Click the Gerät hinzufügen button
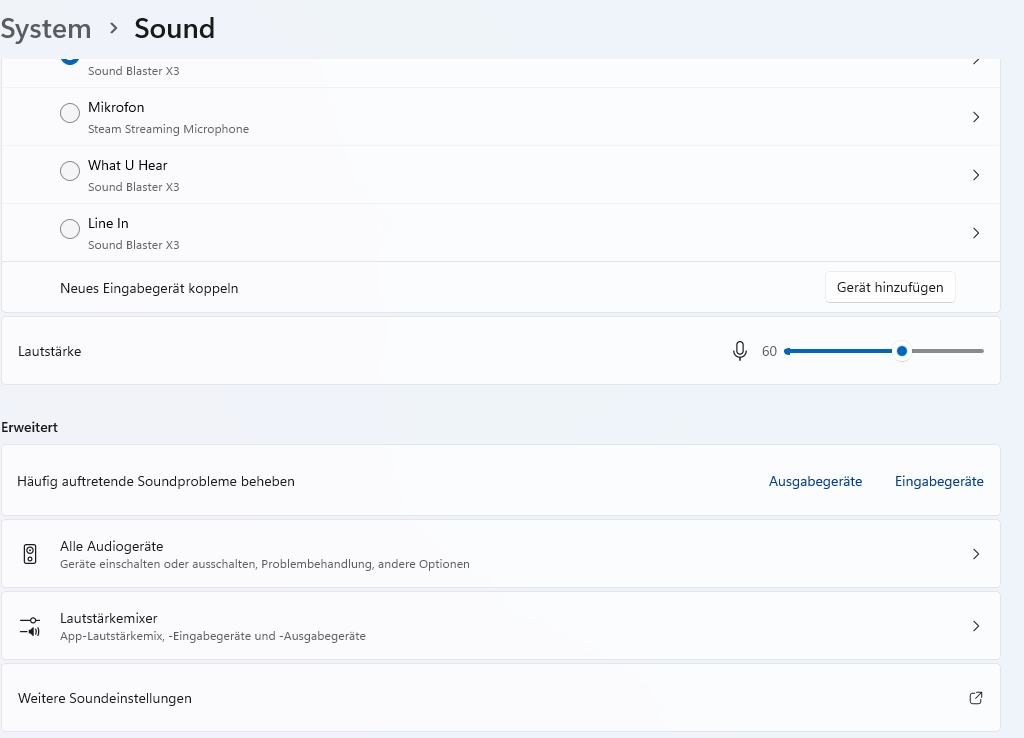 point(890,287)
